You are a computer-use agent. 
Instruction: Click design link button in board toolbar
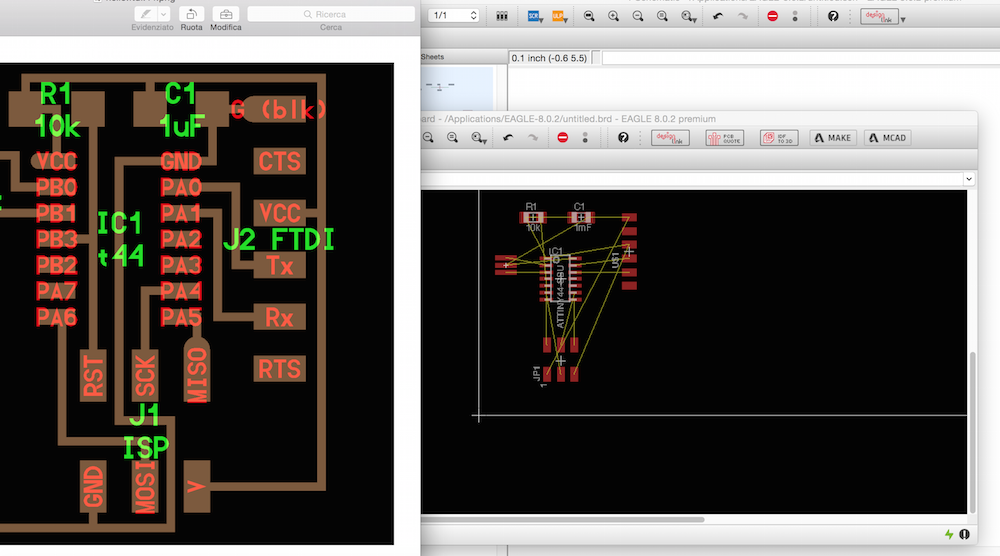click(x=670, y=138)
